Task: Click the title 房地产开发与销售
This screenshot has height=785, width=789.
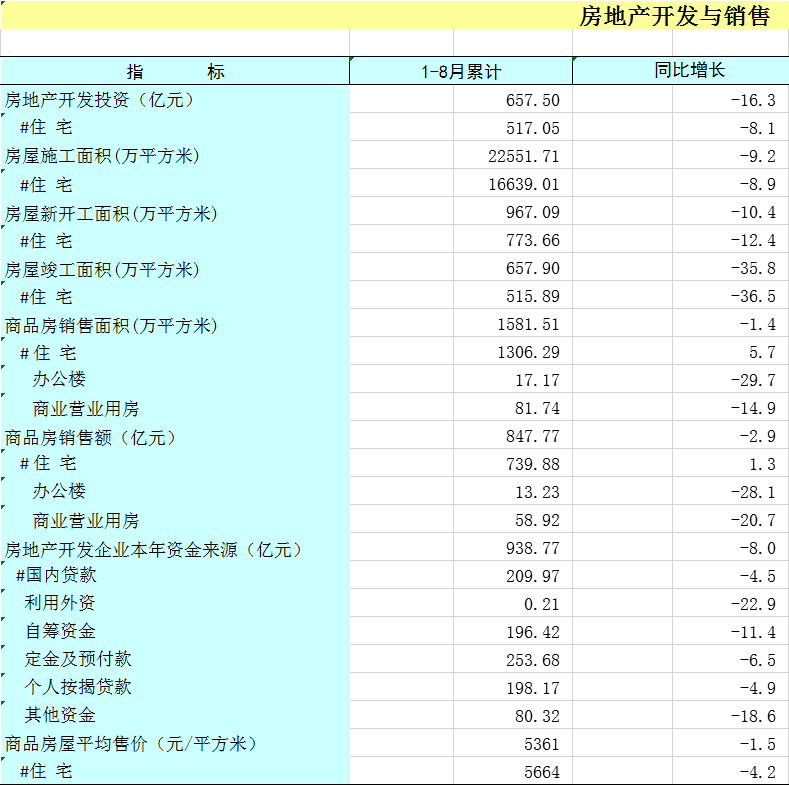Action: click(674, 17)
